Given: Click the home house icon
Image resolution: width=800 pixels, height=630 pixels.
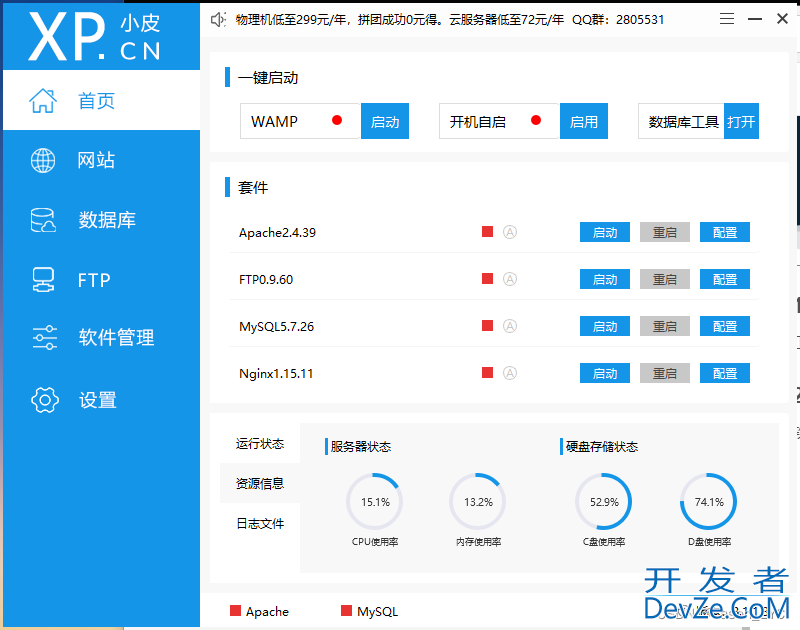Looking at the screenshot, I should pyautogui.click(x=43, y=100).
